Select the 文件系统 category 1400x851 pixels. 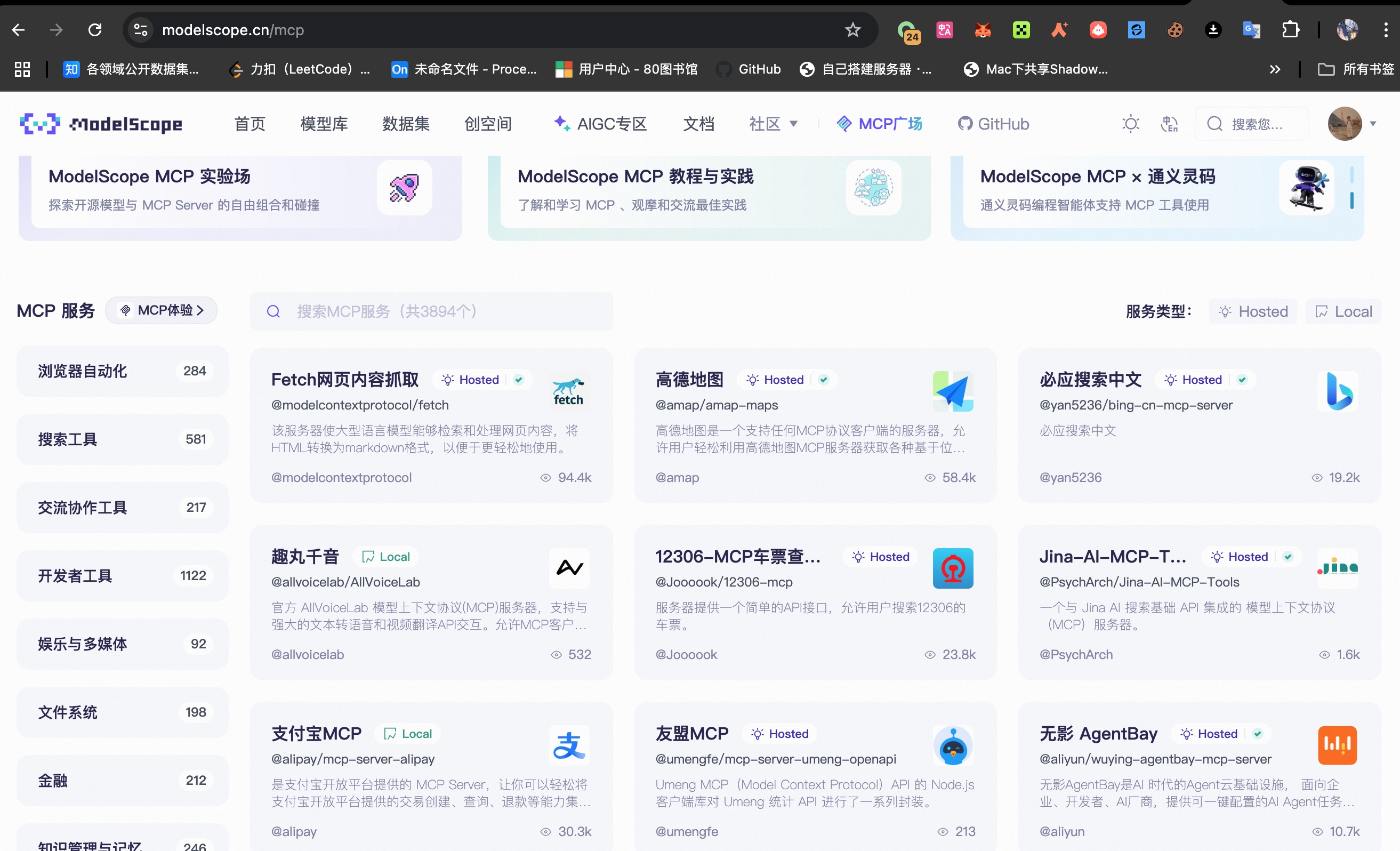tap(123, 712)
